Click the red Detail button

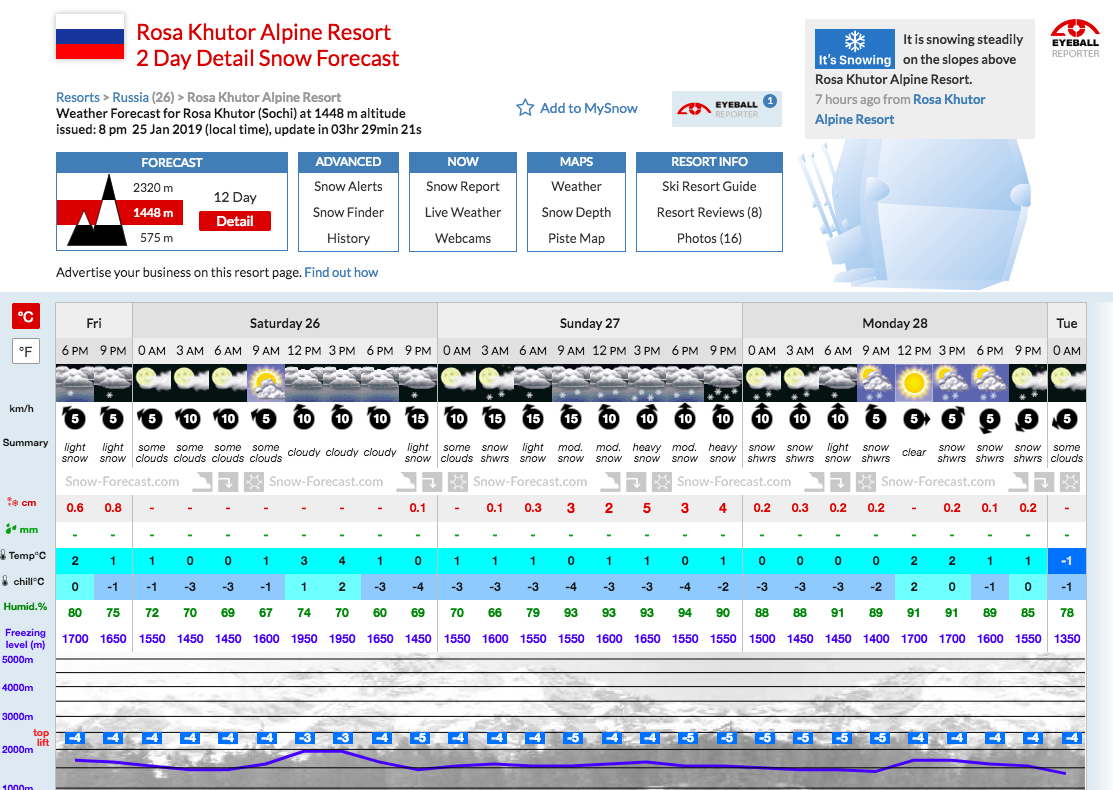coord(235,221)
